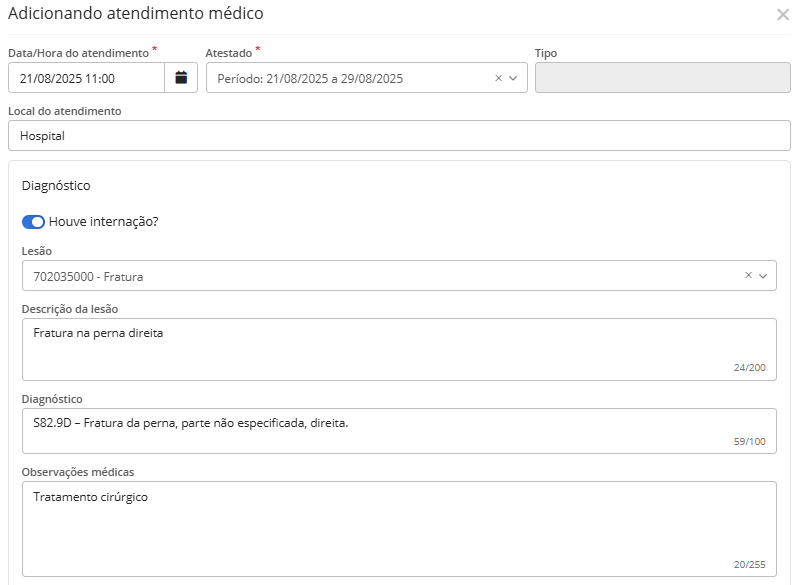The width and height of the screenshot is (800, 585).
Task: Expand the Atestado dropdown chevron
Action: click(514, 78)
